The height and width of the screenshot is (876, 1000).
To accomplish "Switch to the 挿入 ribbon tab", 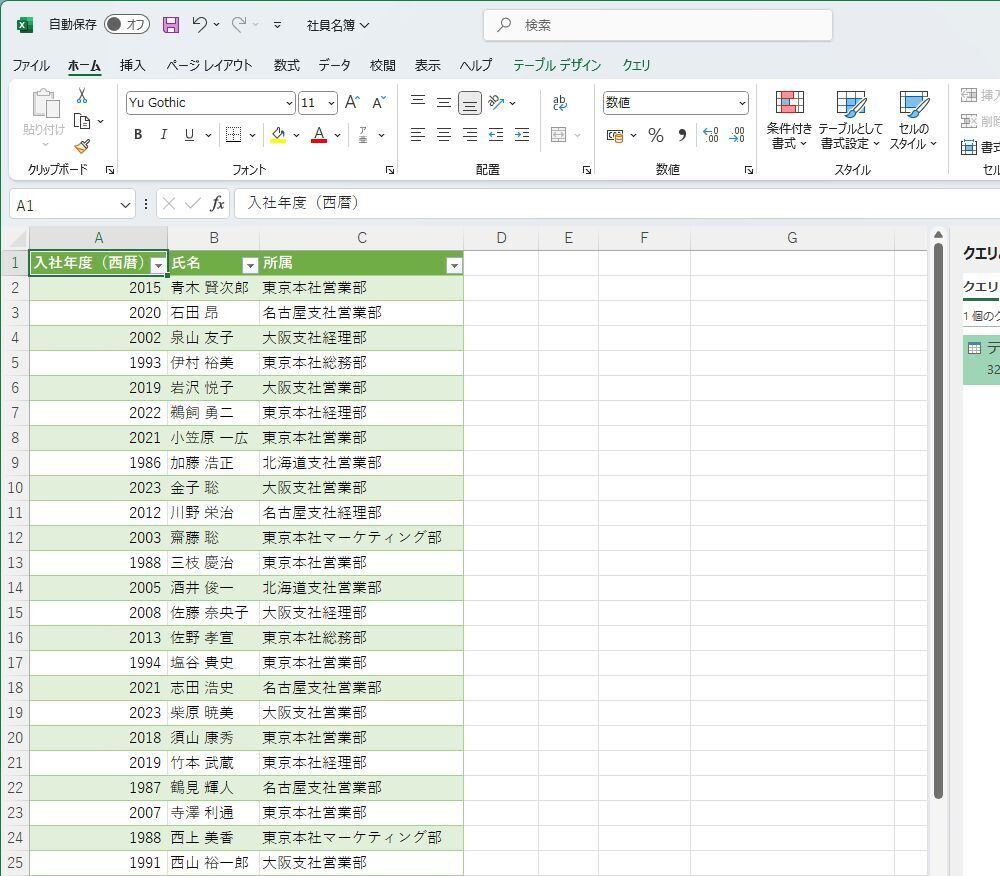I will point(132,65).
